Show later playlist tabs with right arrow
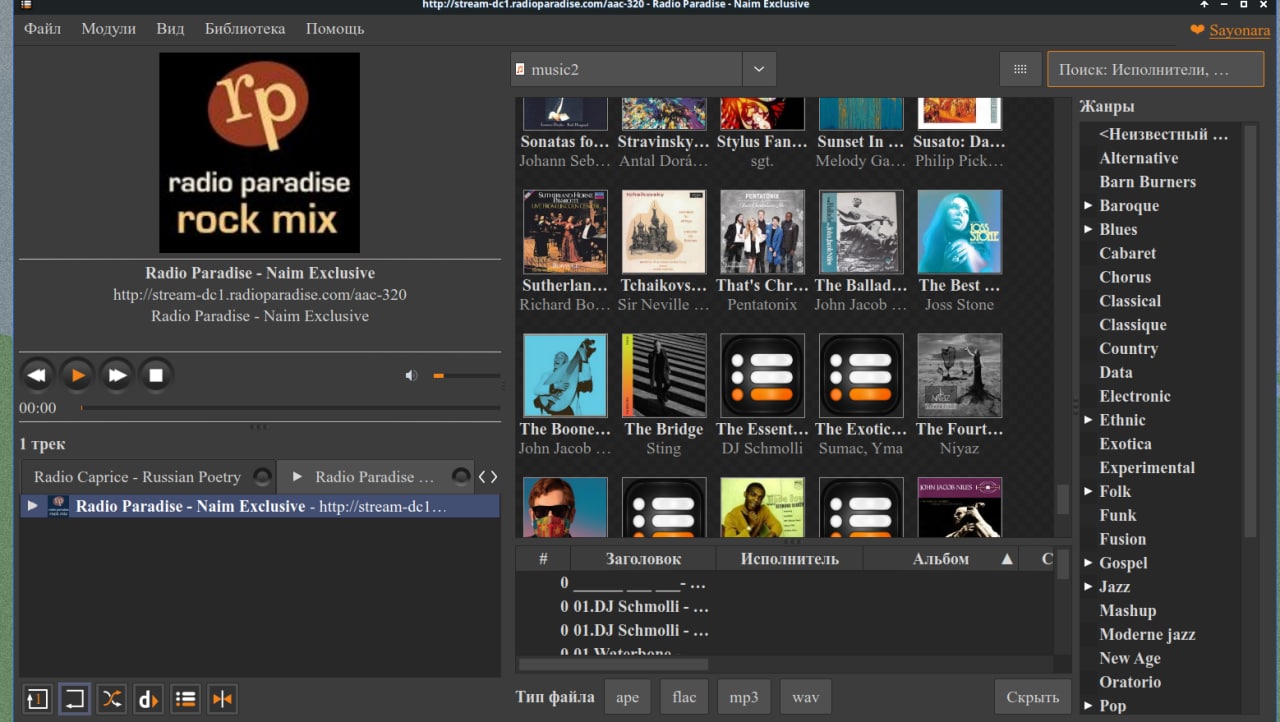The width and height of the screenshot is (1280, 722). point(493,477)
